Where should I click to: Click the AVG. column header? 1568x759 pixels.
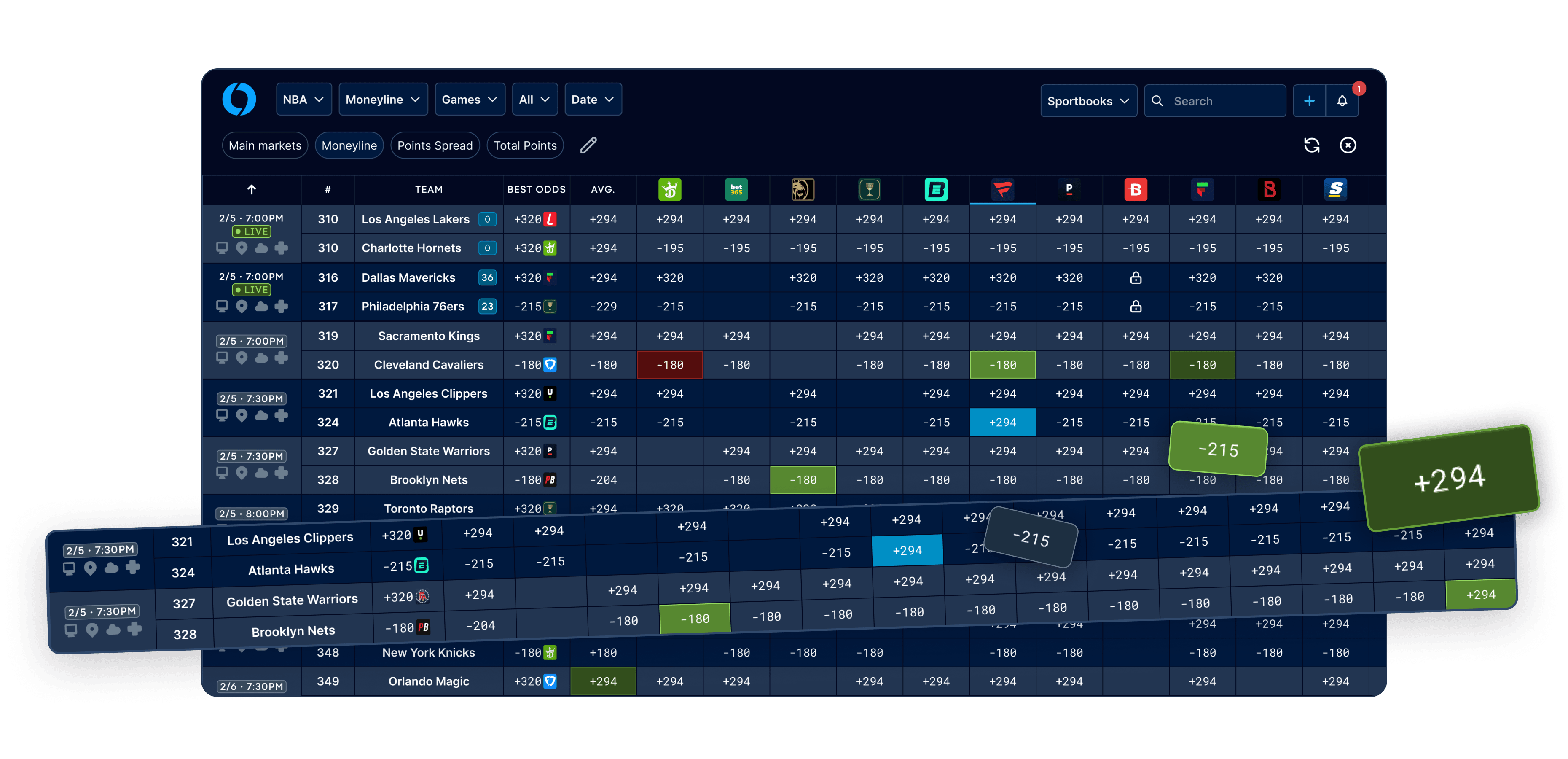tap(603, 189)
